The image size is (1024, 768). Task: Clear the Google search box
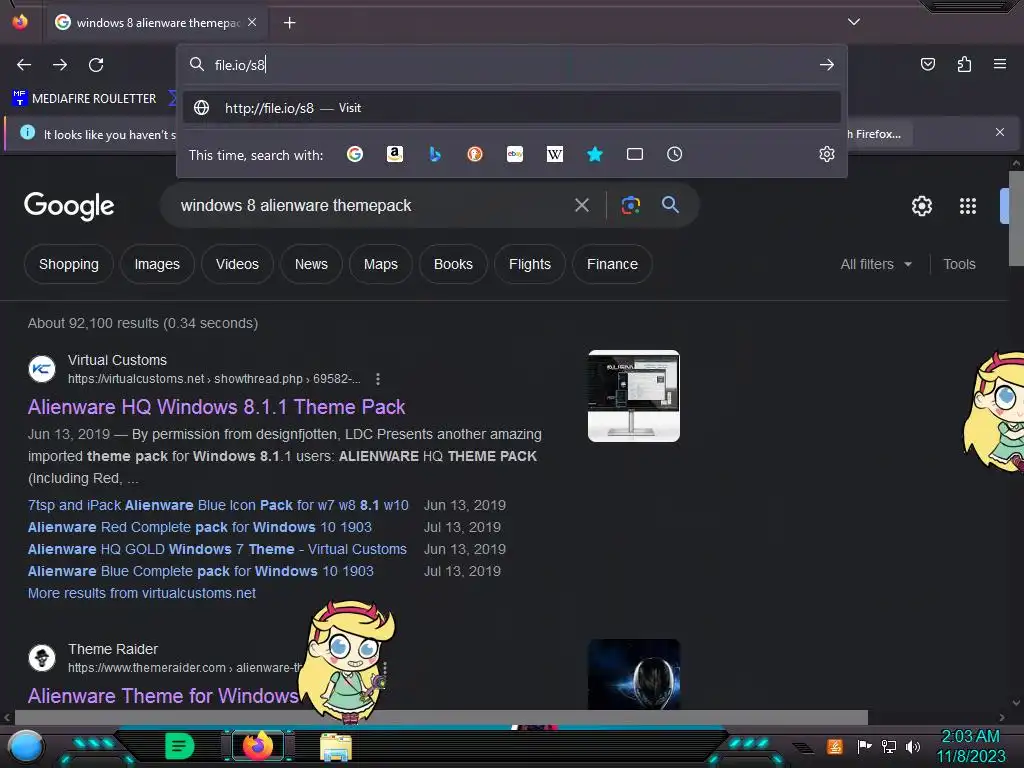pos(582,206)
